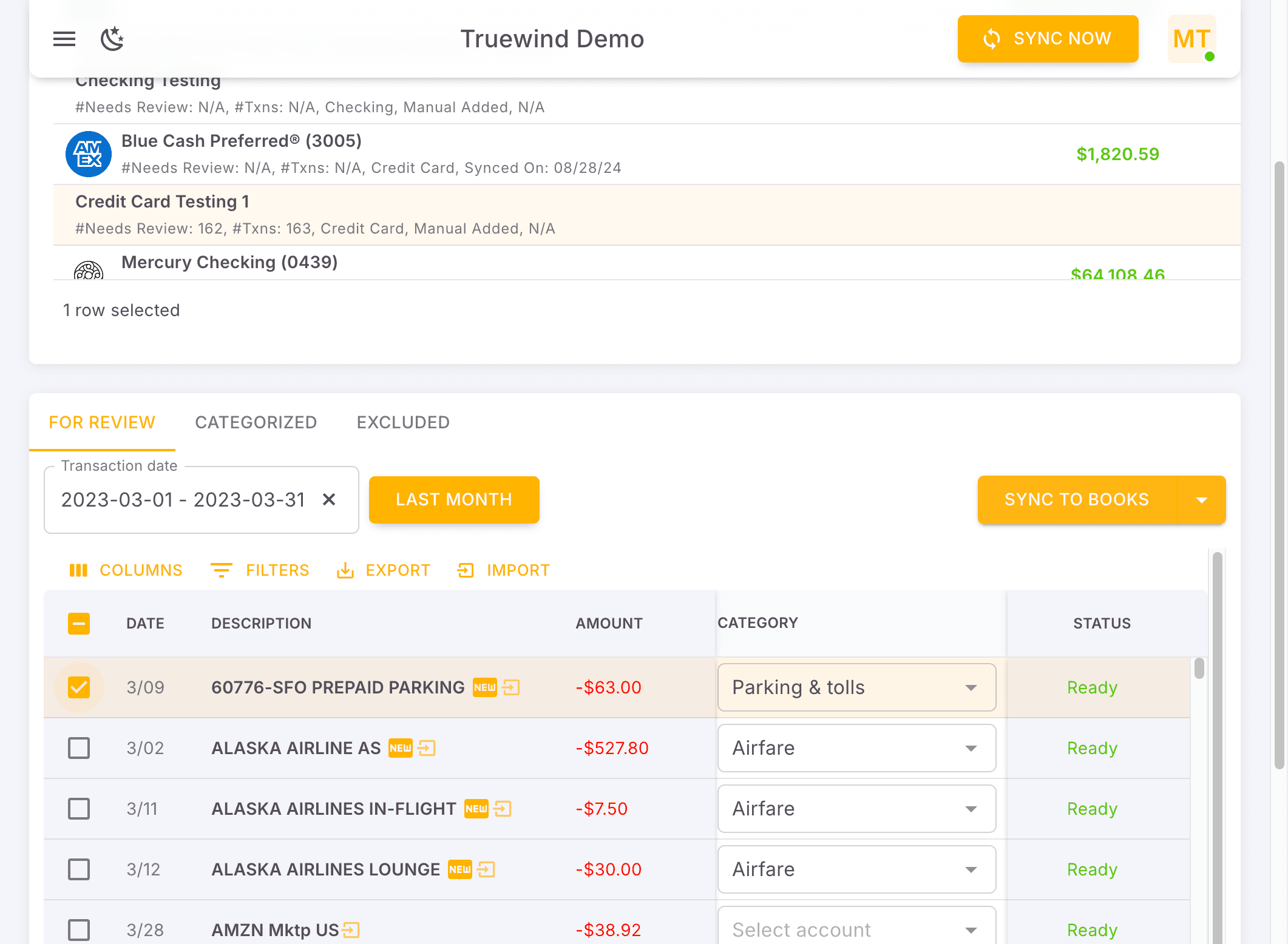Switch to the CATEGORIZED tab
Screen dimensions: 1288x944
(x=256, y=422)
